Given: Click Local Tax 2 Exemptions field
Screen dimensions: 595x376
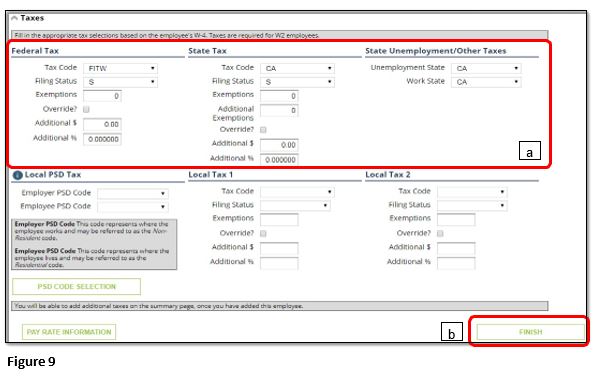Looking at the screenshot, I should pyautogui.click(x=456, y=219).
